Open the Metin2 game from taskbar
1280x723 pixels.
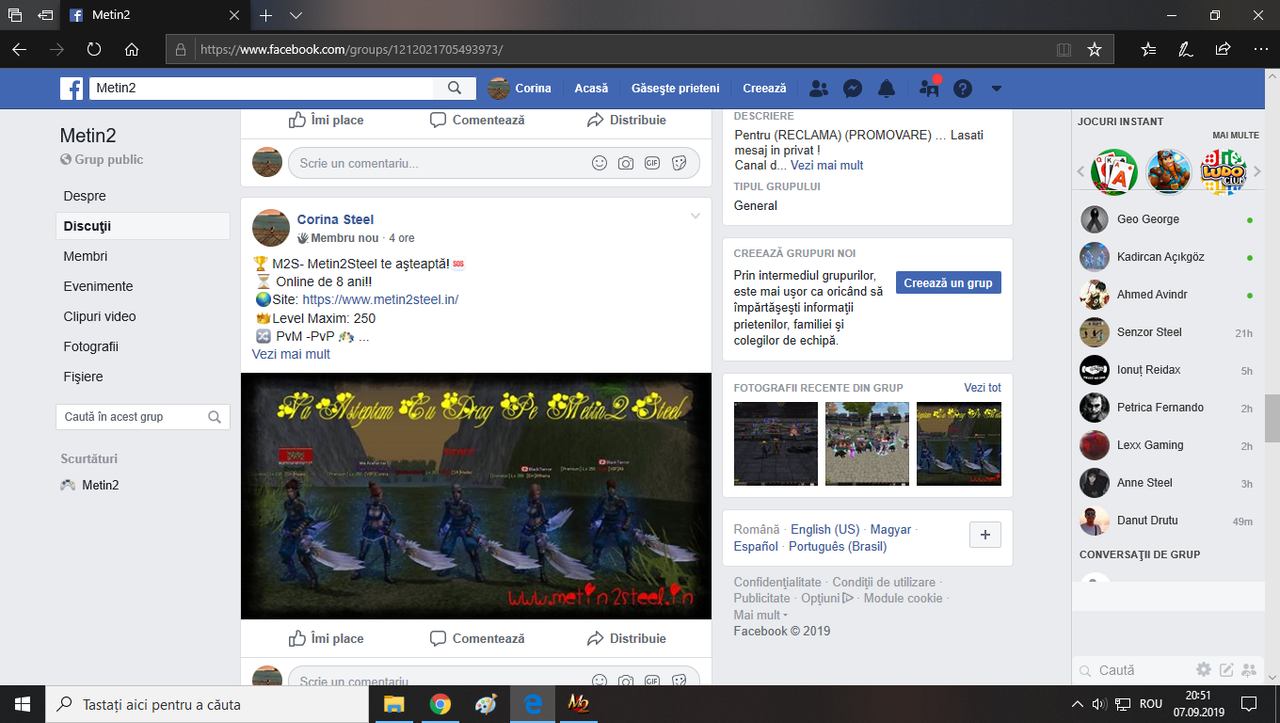point(578,704)
